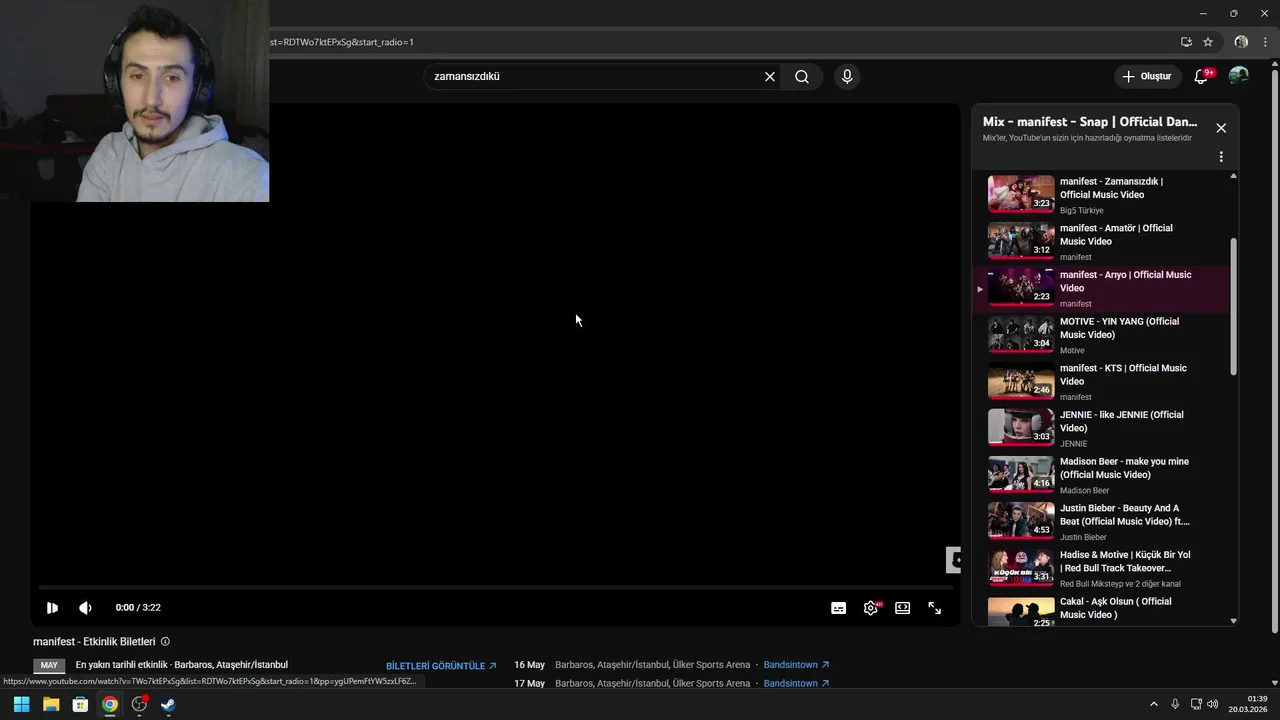This screenshot has height=720, width=1280.
Task: Open Windows Start menu
Action: [x=21, y=704]
